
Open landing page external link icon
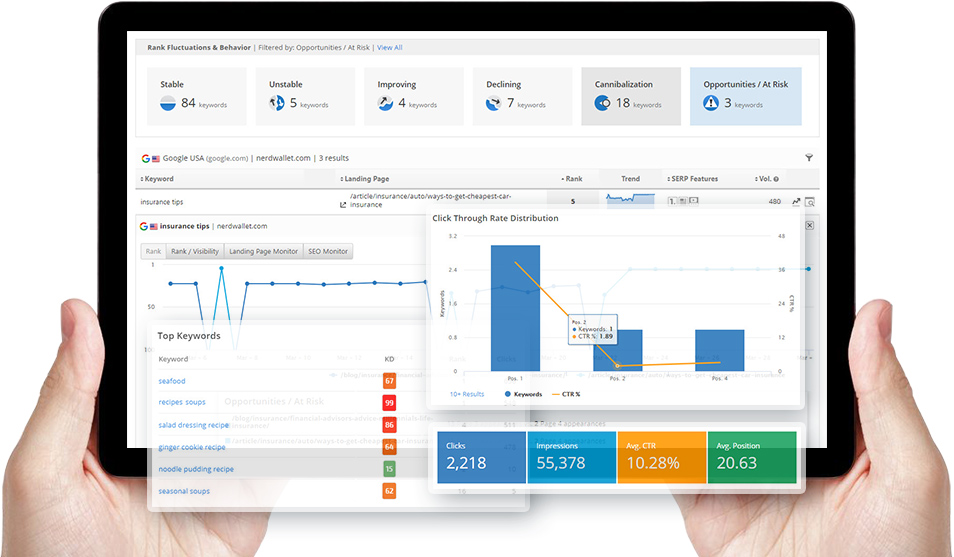tap(344, 205)
